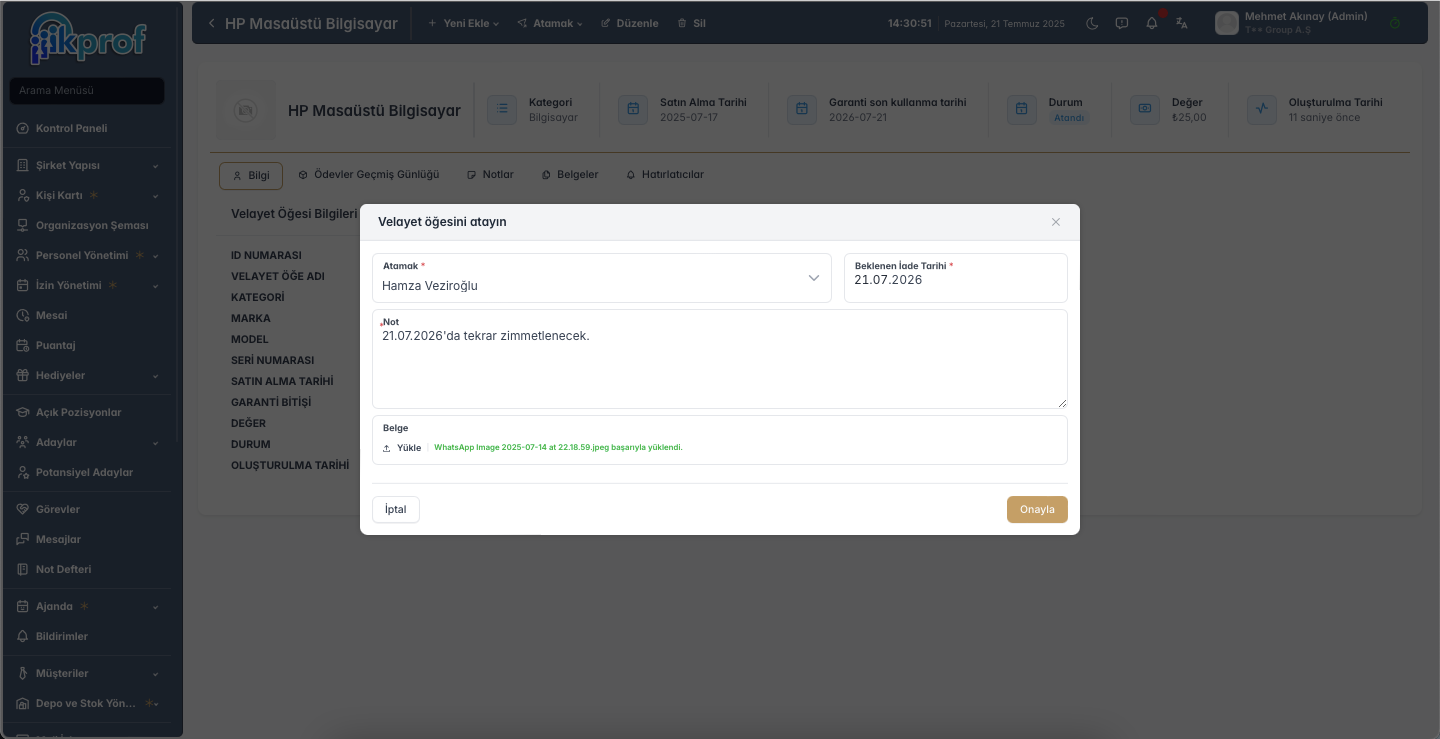Image resolution: width=1440 pixels, height=739 pixels.
Task: Cancel the dialog with İptal
Action: [x=396, y=509]
